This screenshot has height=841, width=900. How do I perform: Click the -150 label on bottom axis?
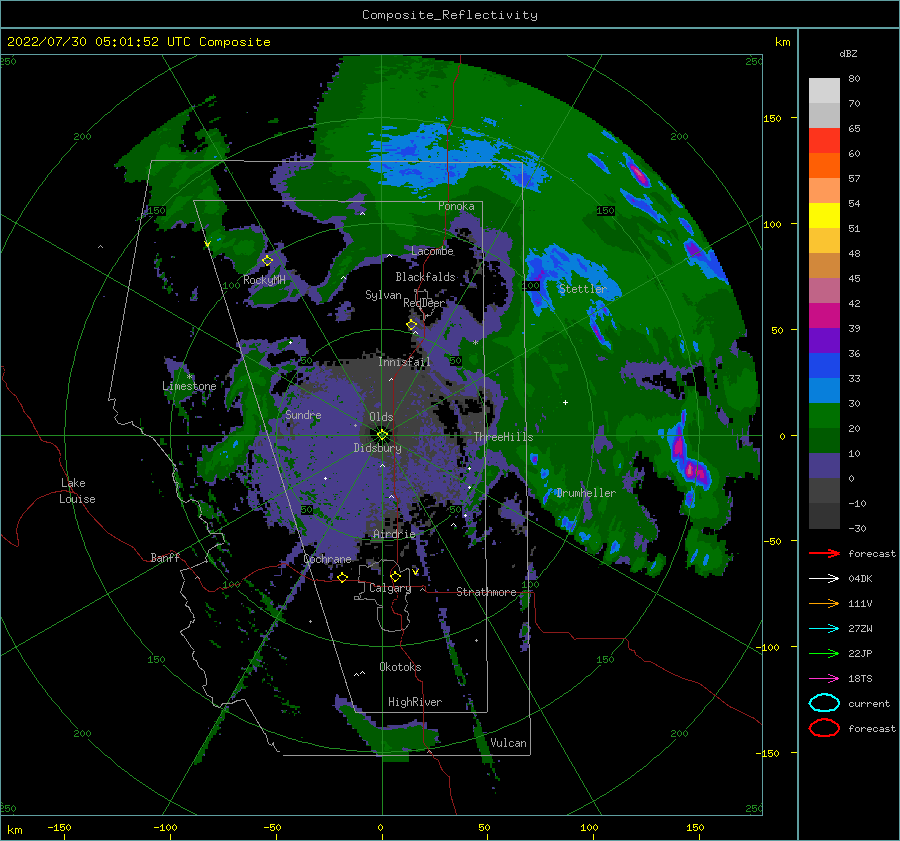(59, 827)
